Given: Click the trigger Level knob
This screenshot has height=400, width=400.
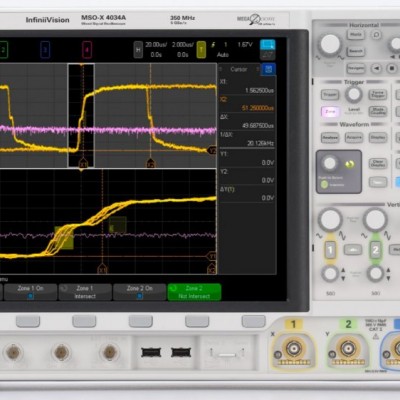Looking at the screenshot, I should [354, 95].
